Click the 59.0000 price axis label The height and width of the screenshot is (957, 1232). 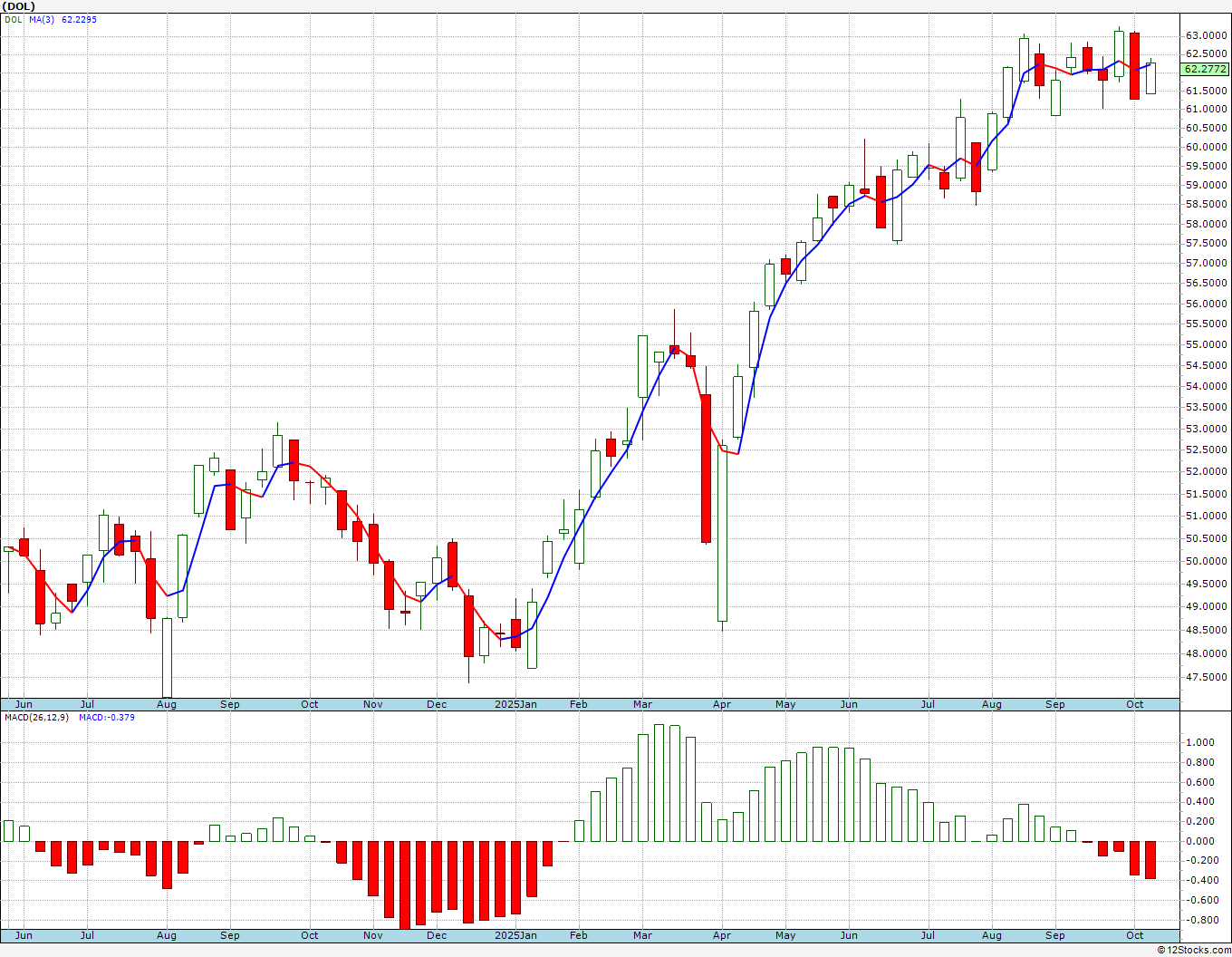[1207, 185]
